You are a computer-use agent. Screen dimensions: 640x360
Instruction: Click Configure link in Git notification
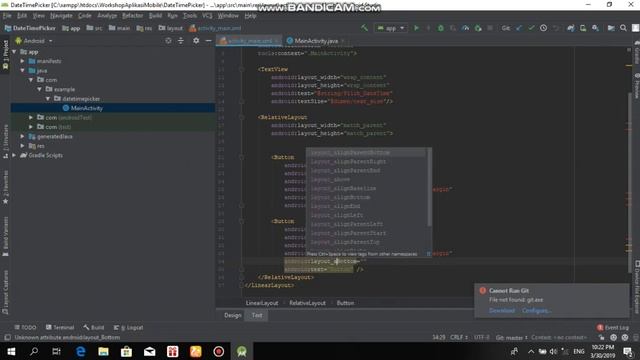point(536,310)
